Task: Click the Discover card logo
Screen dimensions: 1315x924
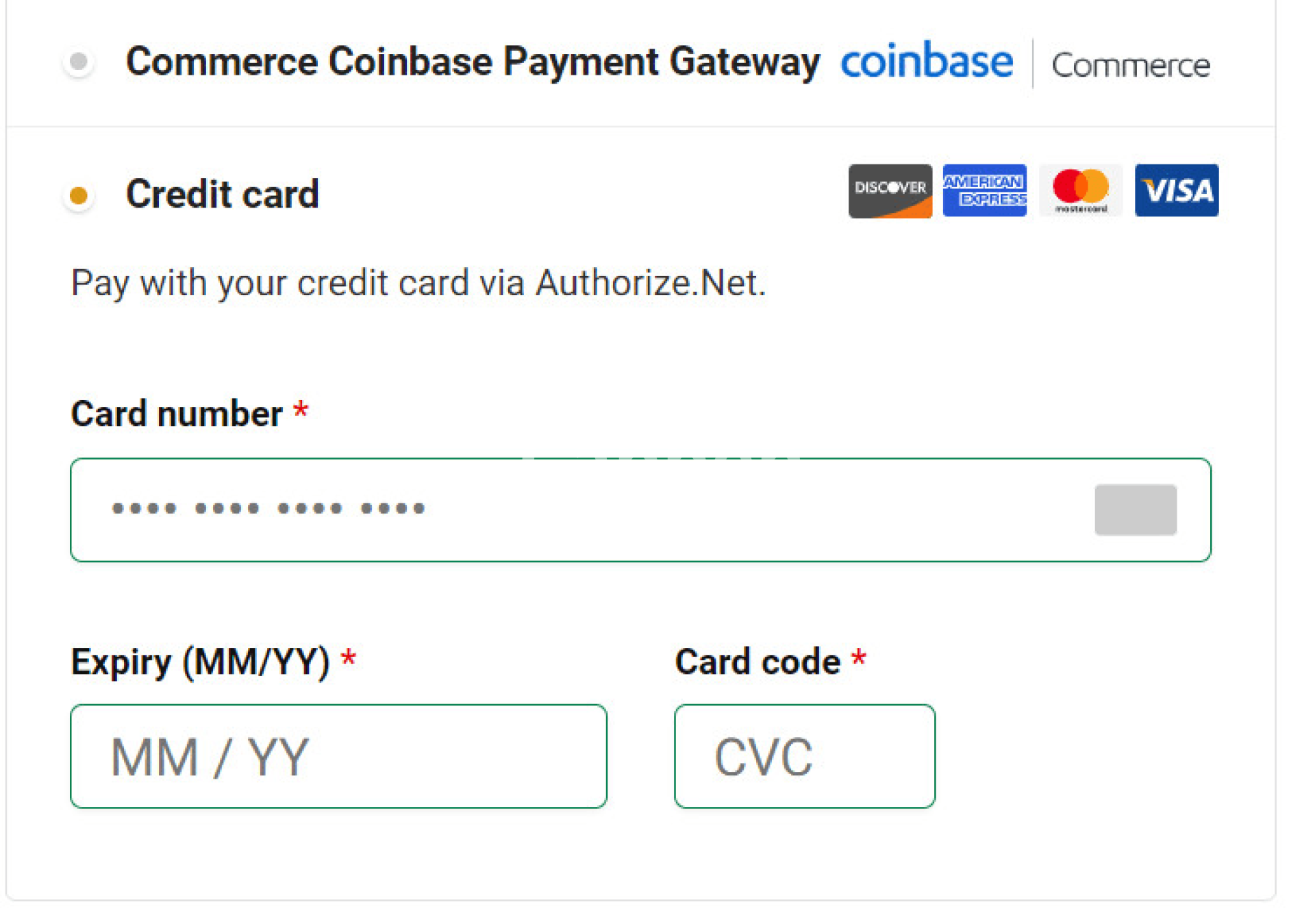Action: click(x=890, y=190)
